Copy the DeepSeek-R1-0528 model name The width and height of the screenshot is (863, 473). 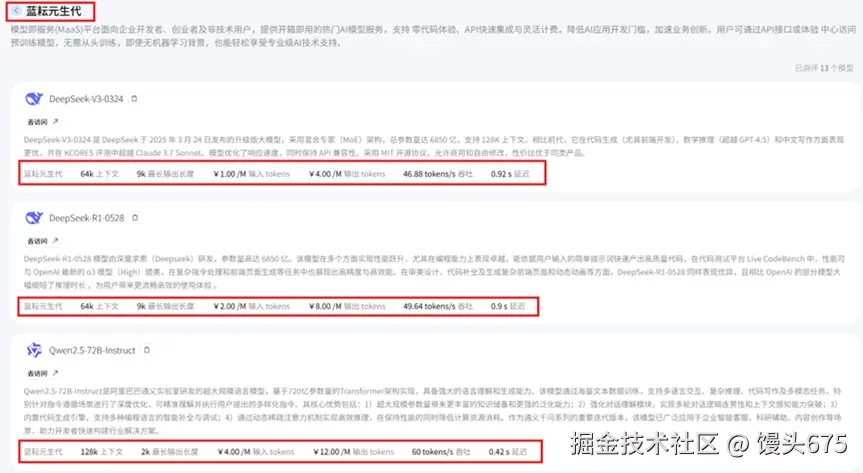point(135,218)
